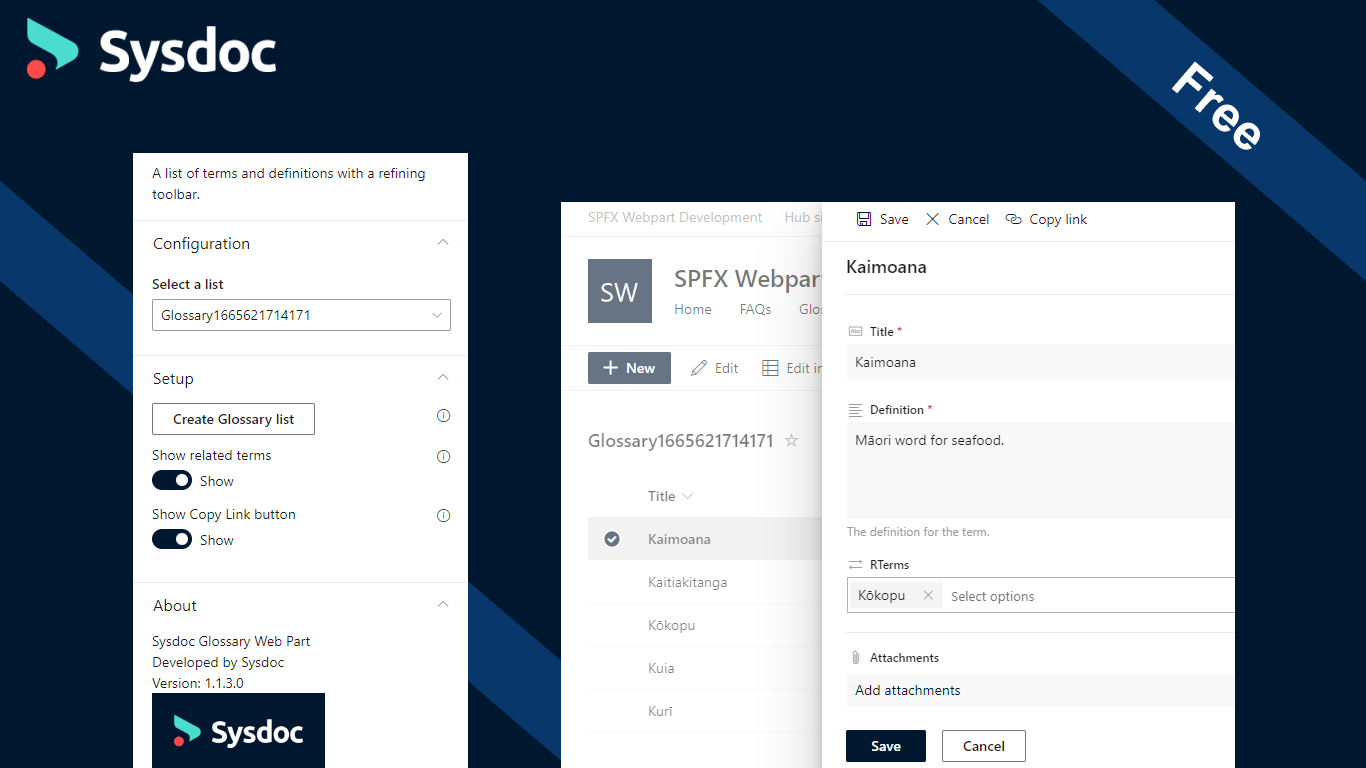This screenshot has width=1366, height=768.
Task: Select the Kōkopu list row
Action: pos(705,625)
